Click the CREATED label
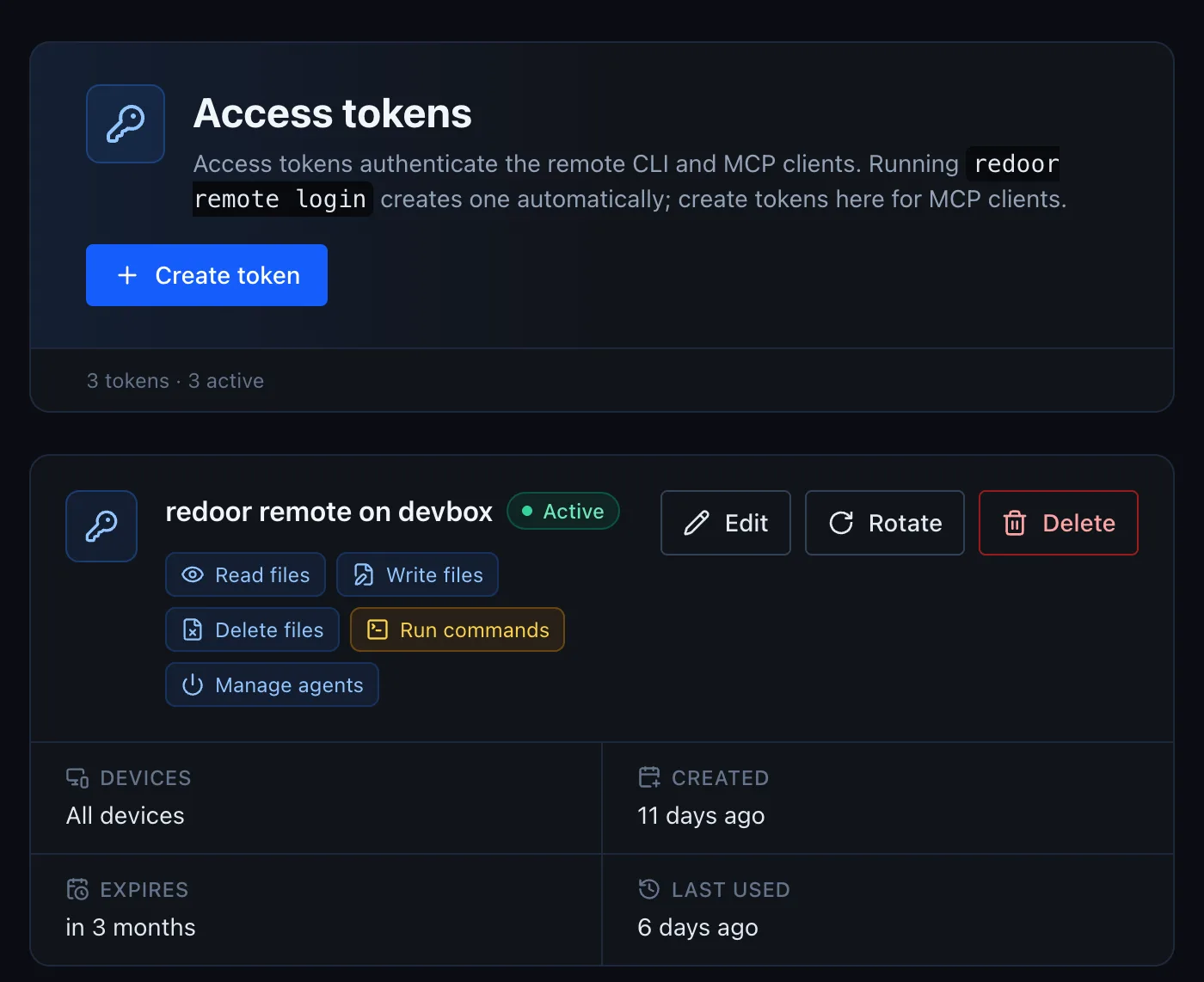 (x=720, y=778)
